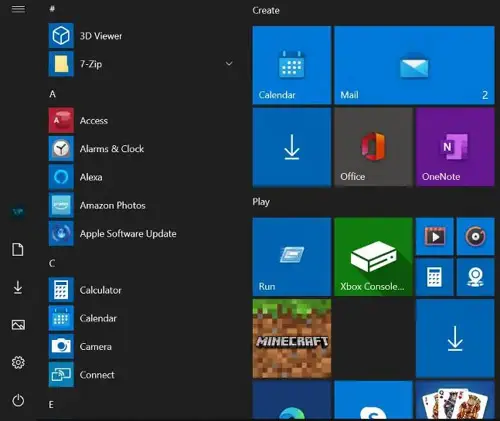The image size is (500, 421).
Task: Open the small Calculator tile in Play group
Action: [x=435, y=277]
